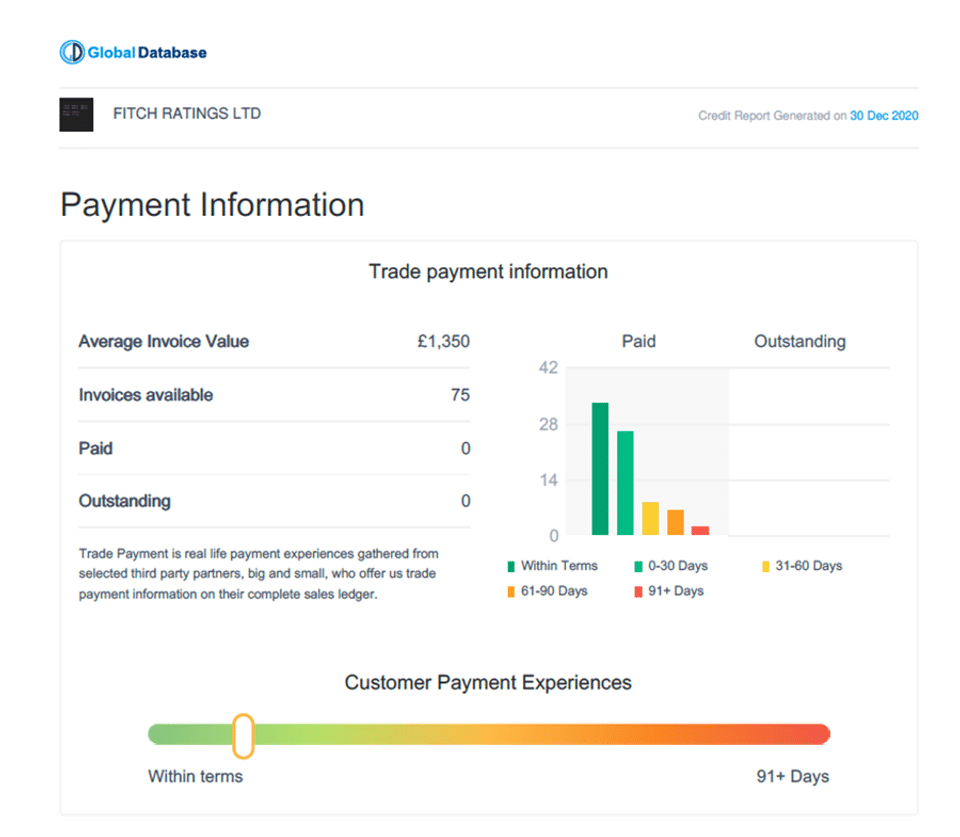
Task: Toggle the 91+ Days legend marker
Action: pyautogui.click(x=638, y=592)
